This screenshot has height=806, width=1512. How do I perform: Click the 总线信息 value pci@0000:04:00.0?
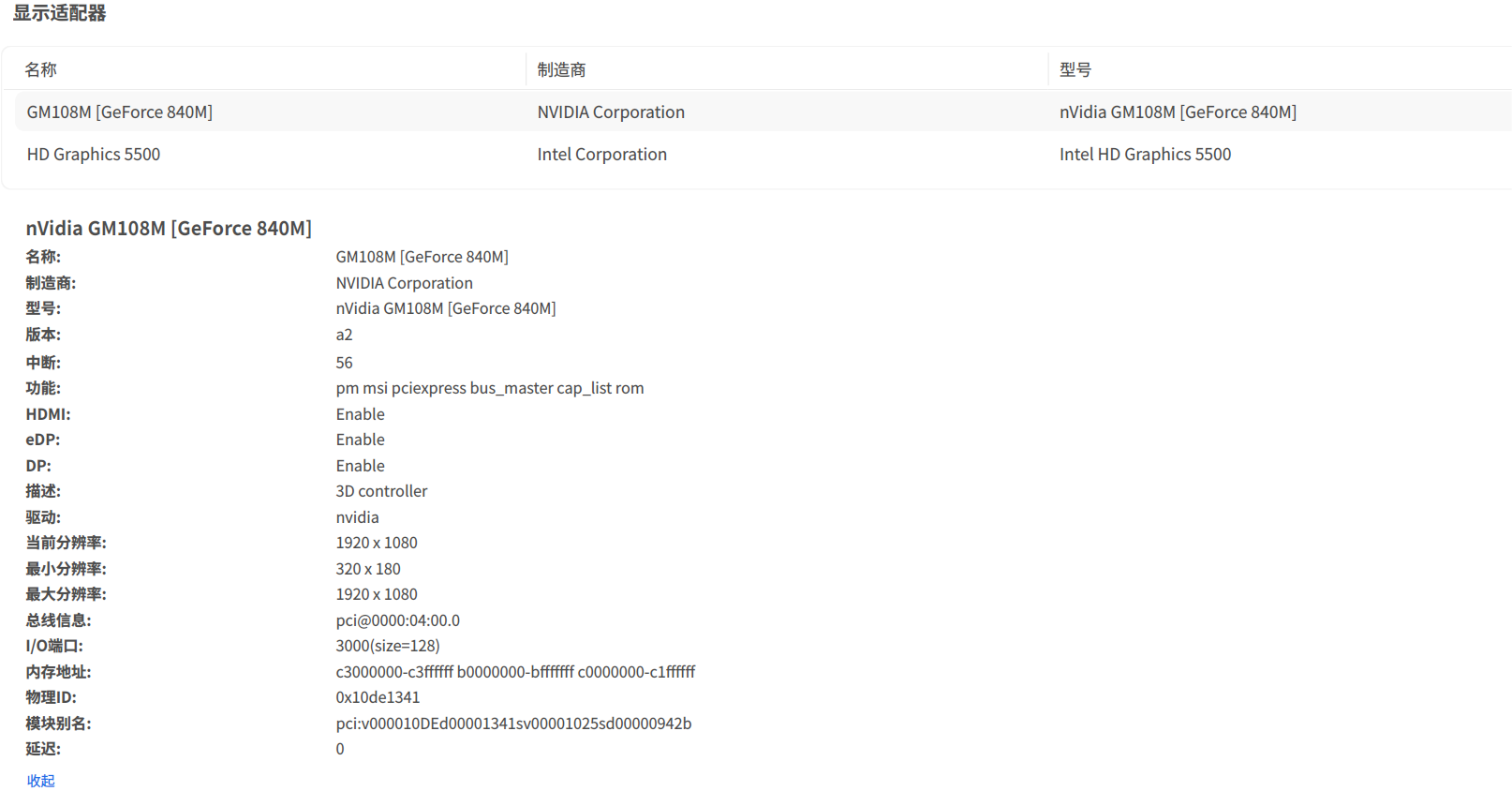click(398, 620)
